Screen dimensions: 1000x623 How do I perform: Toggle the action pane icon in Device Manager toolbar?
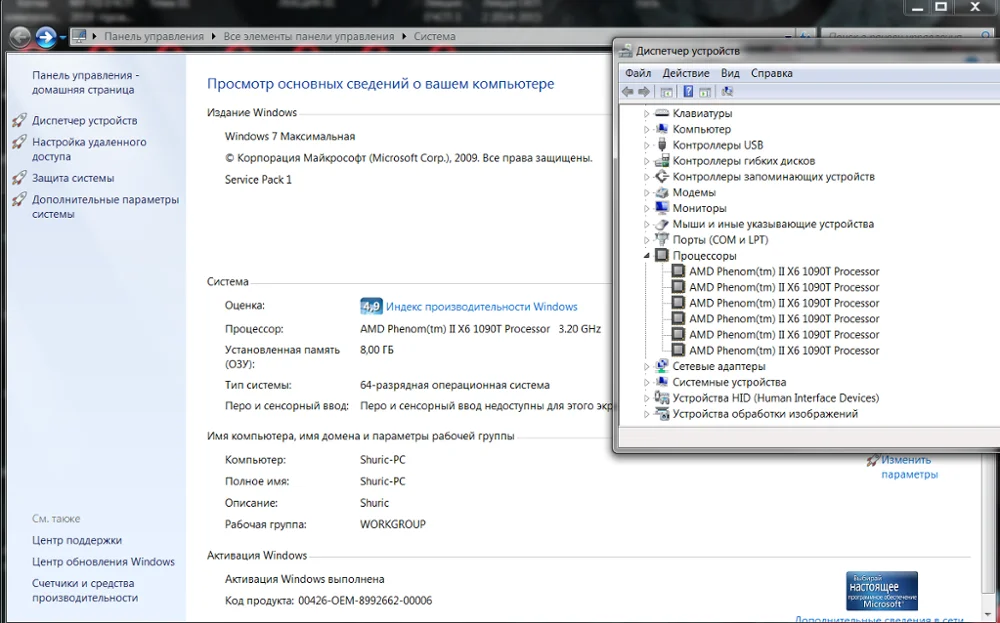(x=705, y=92)
